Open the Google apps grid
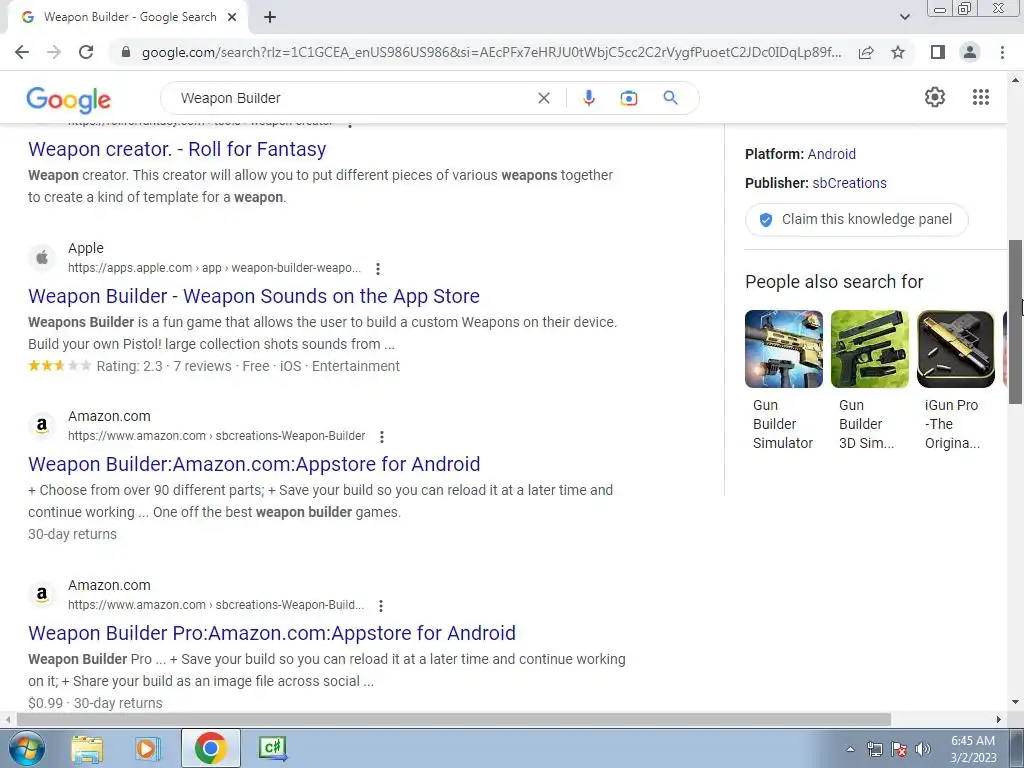Screen dimensions: 1024x768 tap(980, 97)
